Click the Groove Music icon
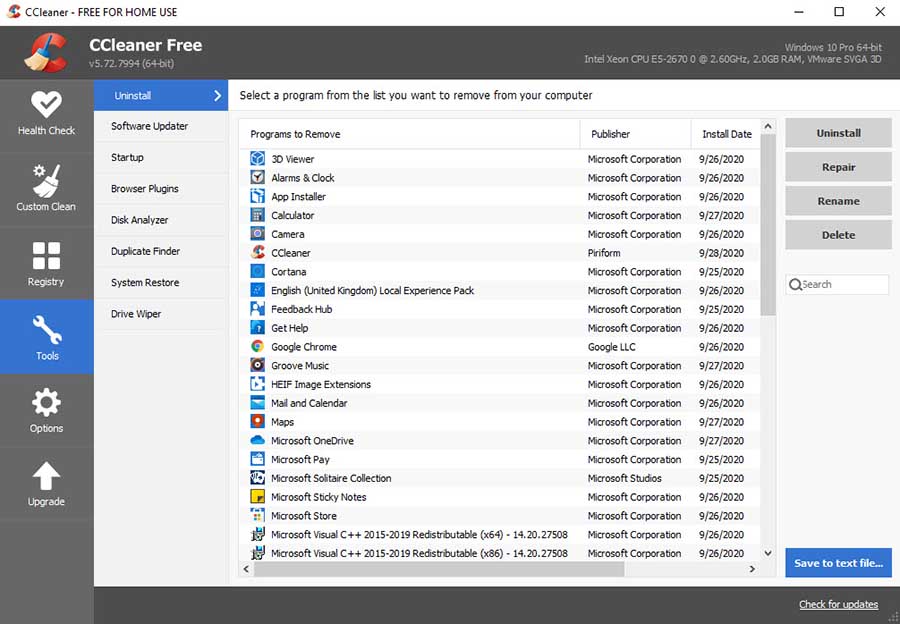Image resolution: width=900 pixels, height=624 pixels. point(258,365)
